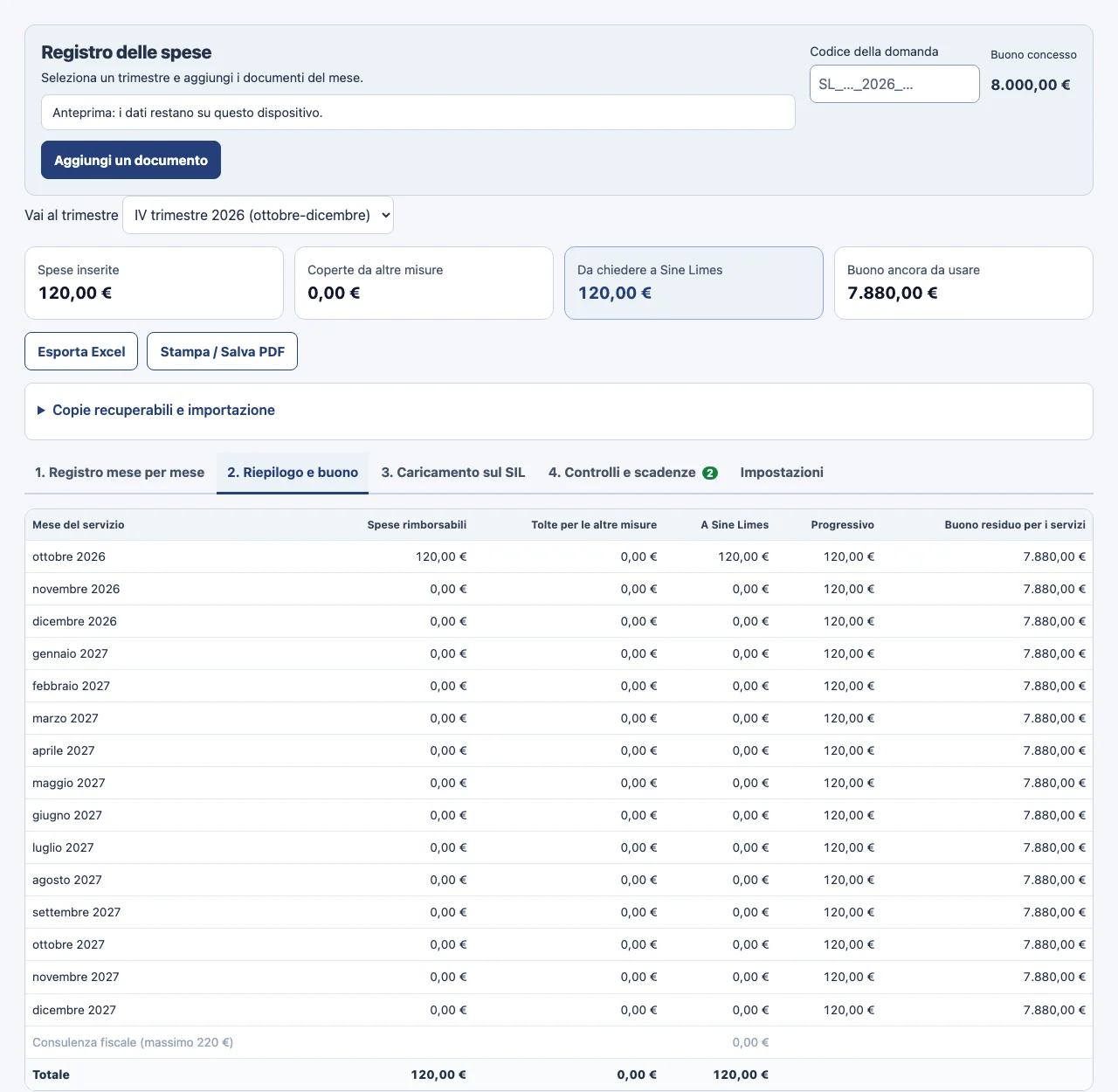The width and height of the screenshot is (1118, 1092).
Task: Click the Aggiungi un documento button
Action: click(131, 160)
